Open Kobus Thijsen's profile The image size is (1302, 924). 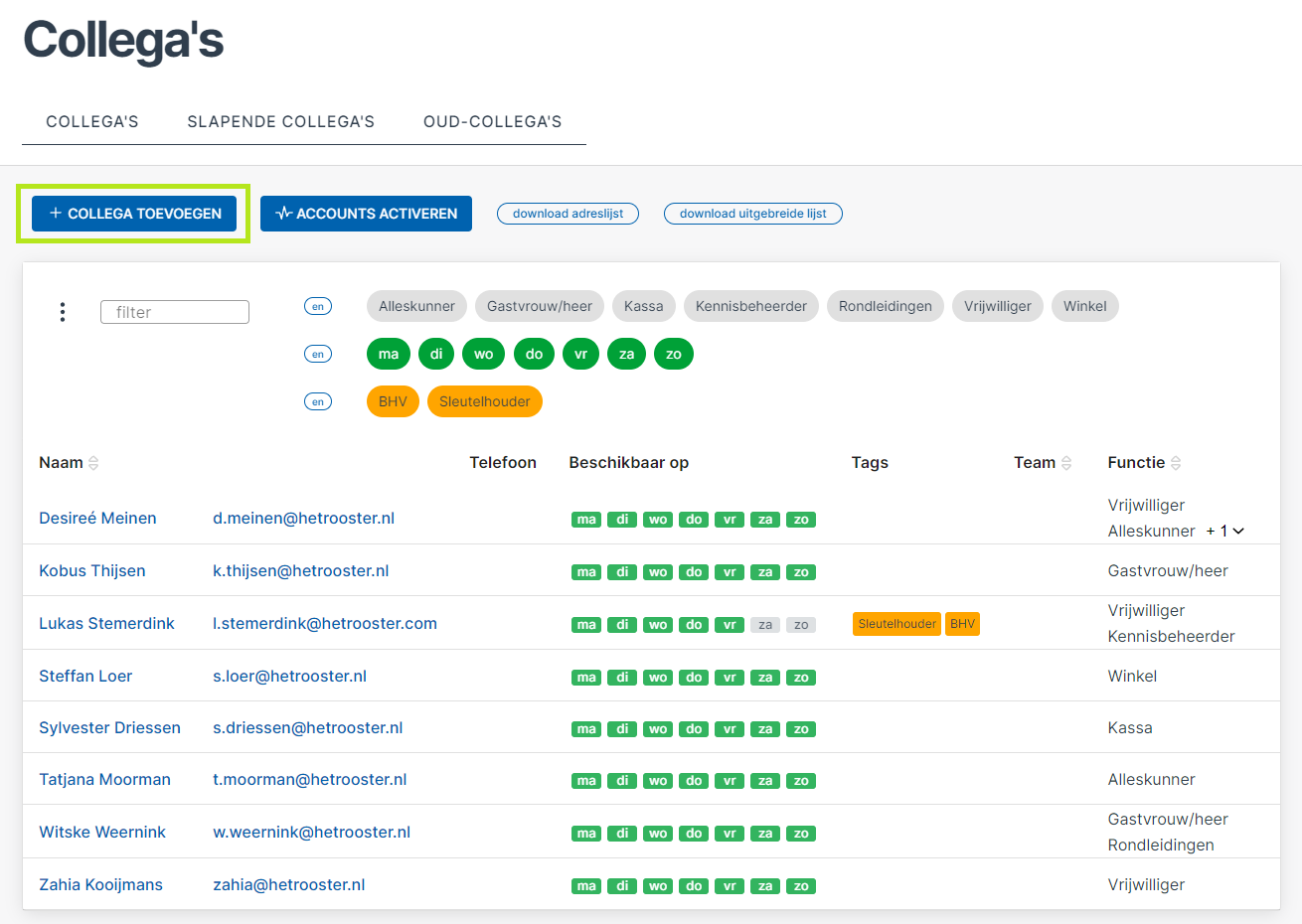(x=92, y=570)
